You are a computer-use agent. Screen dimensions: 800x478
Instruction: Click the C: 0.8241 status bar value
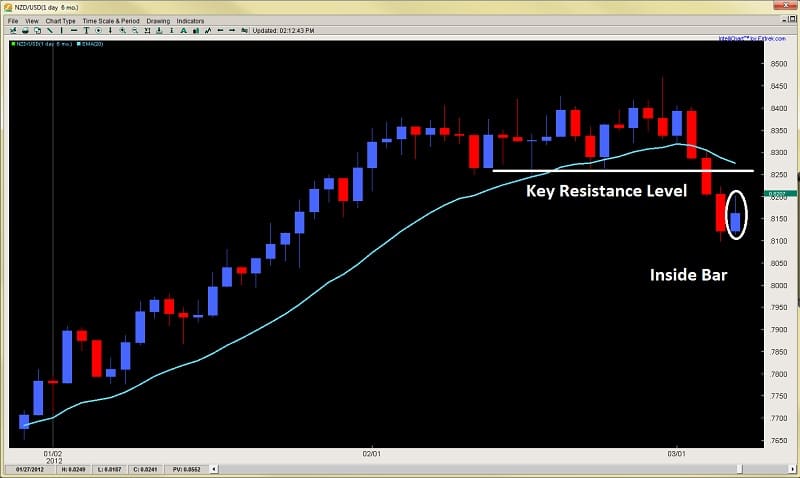[x=144, y=469]
